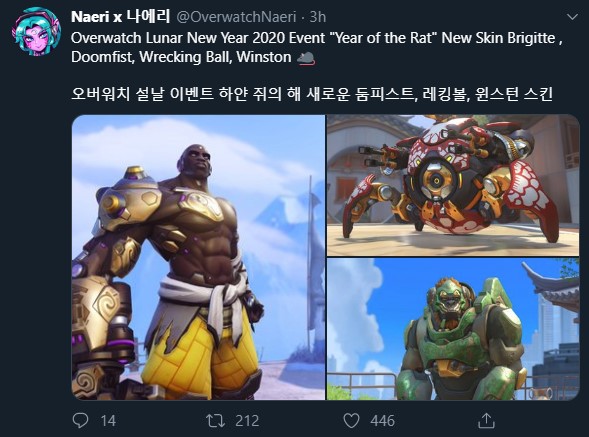Click the 3h timestamp link
The height and width of the screenshot is (437, 589).
click(318, 17)
